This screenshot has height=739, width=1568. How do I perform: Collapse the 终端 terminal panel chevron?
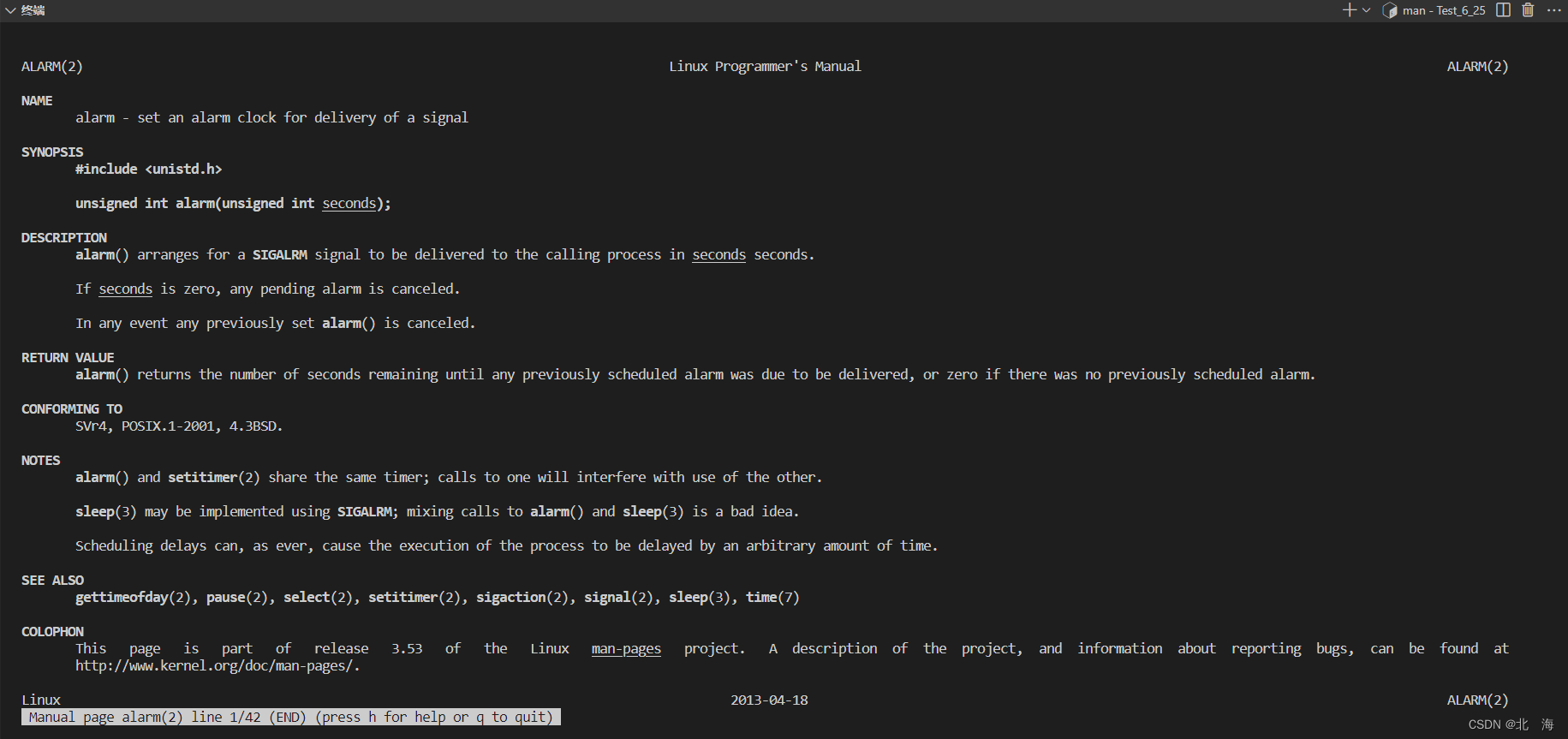click(x=10, y=10)
